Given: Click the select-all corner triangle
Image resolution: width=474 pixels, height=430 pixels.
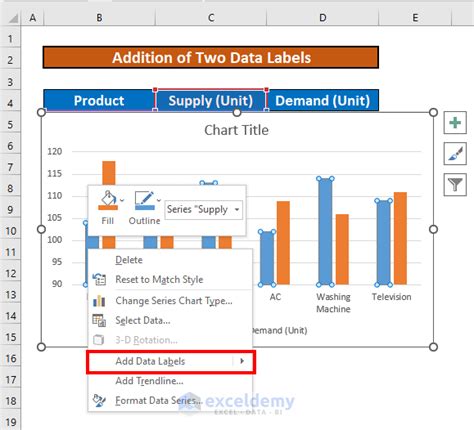Looking at the screenshot, I should point(13,18).
